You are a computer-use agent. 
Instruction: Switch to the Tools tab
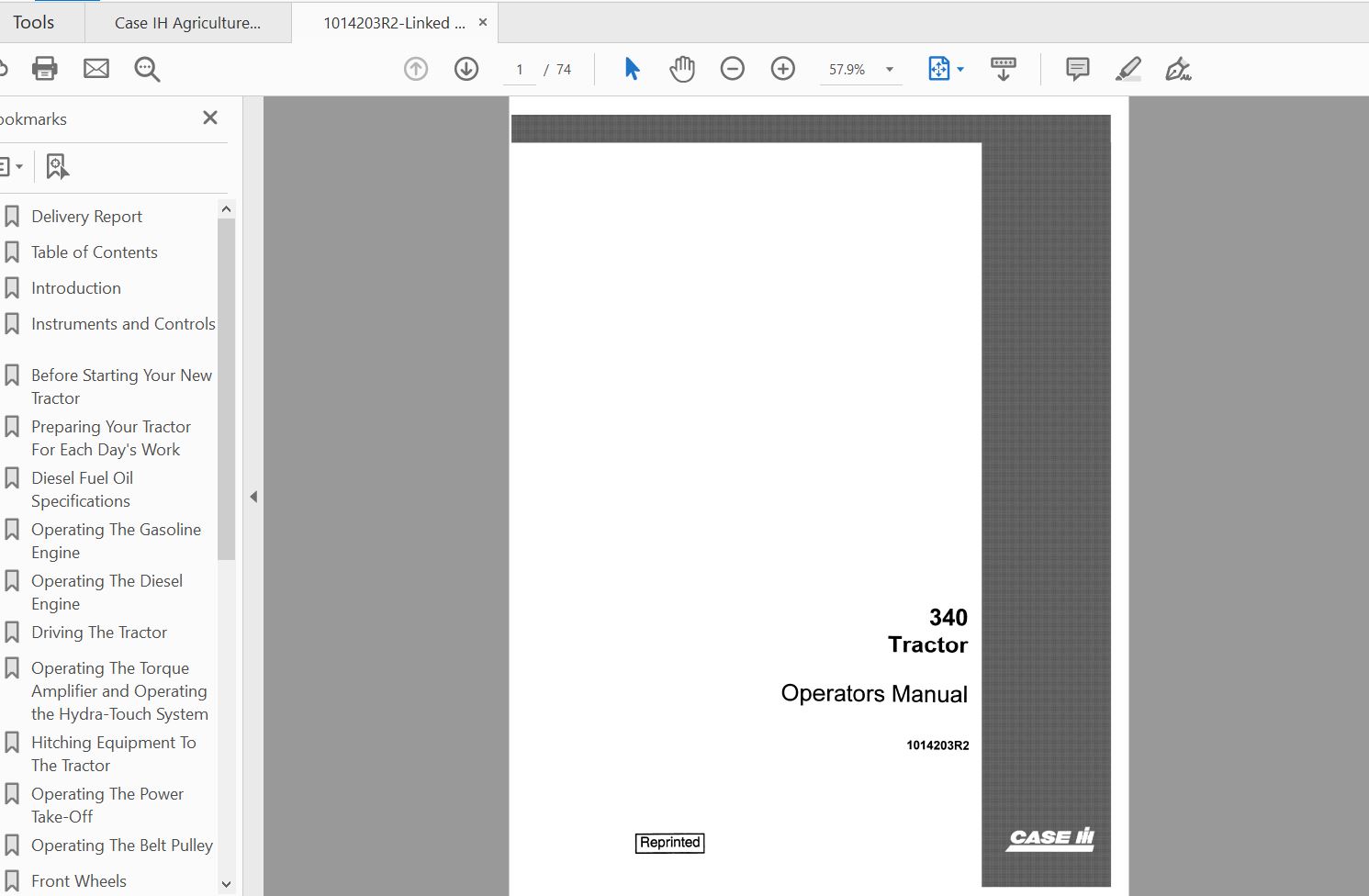tap(31, 22)
